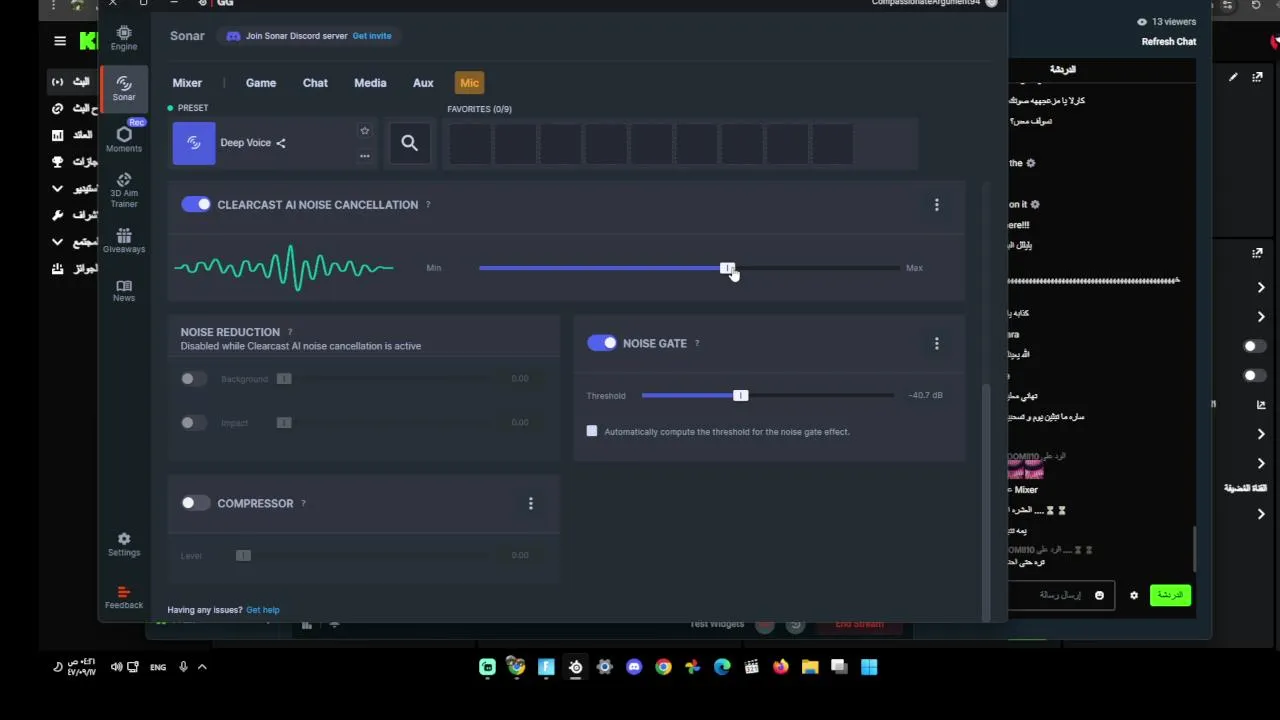This screenshot has width=1280, height=720.
Task: Open Noise Gate three-dot options menu
Action: coord(937,343)
